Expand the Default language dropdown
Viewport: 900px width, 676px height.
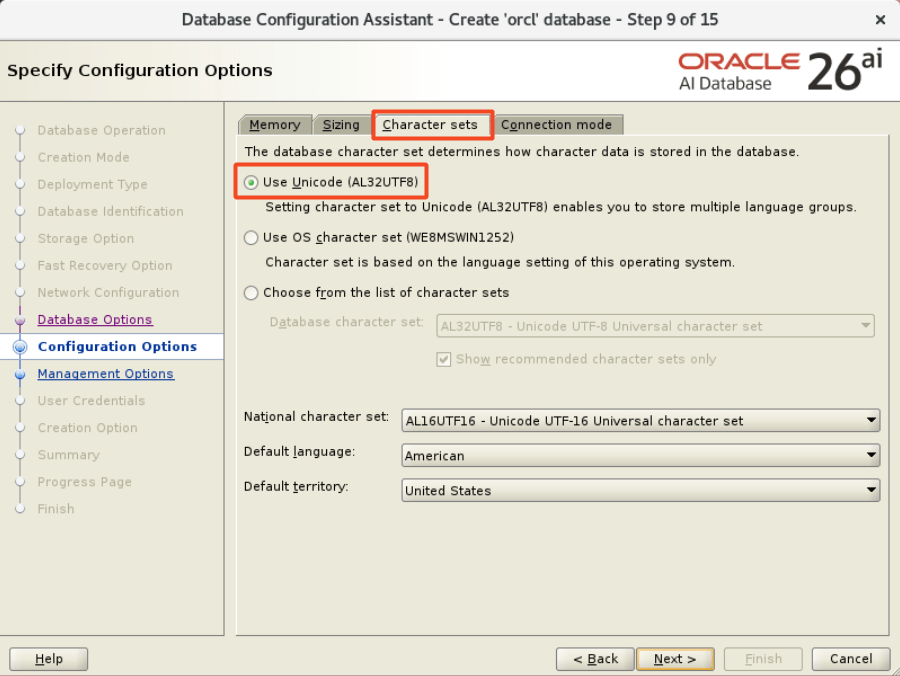(x=640, y=456)
